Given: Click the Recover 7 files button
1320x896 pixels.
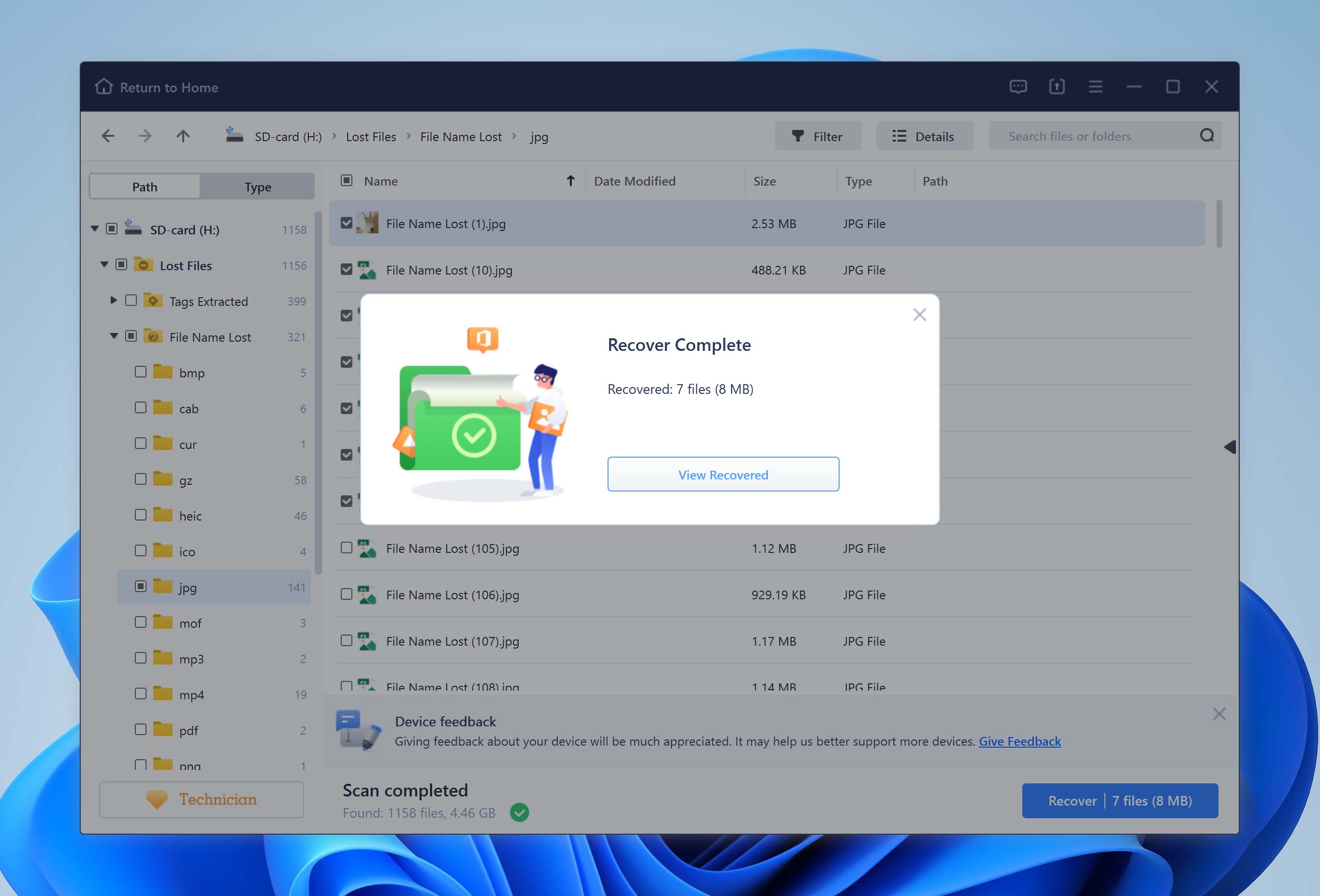Looking at the screenshot, I should pos(1120,801).
